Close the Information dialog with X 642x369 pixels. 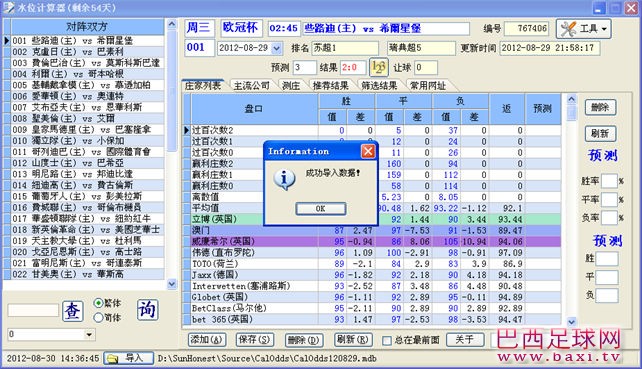point(368,152)
